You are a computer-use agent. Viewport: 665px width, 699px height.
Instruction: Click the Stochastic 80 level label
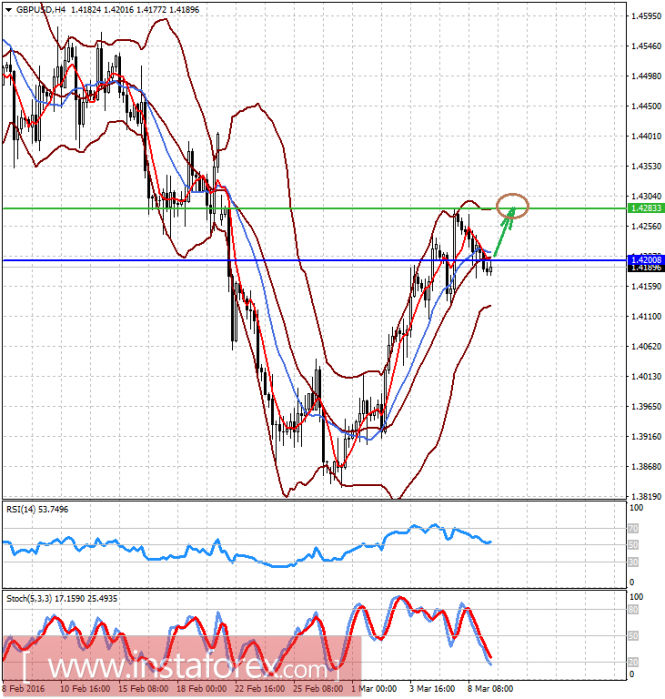pos(633,610)
